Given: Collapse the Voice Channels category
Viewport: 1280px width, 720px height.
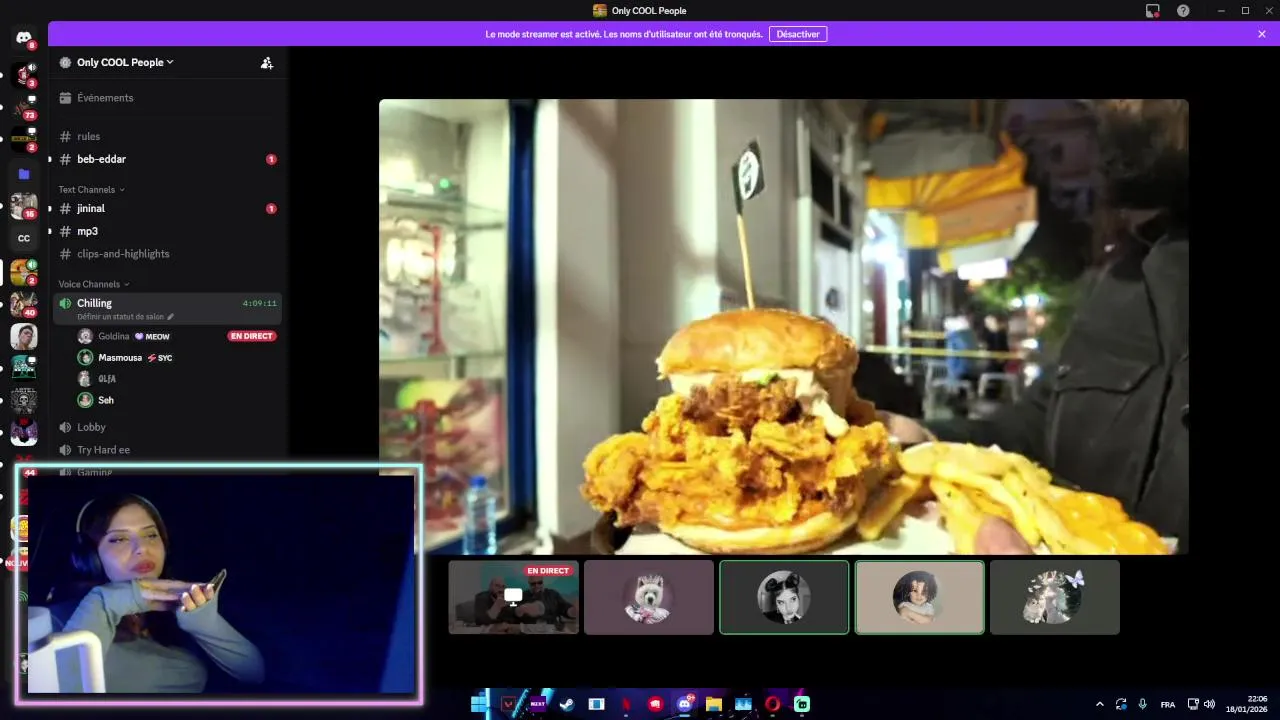Looking at the screenshot, I should pos(93,284).
